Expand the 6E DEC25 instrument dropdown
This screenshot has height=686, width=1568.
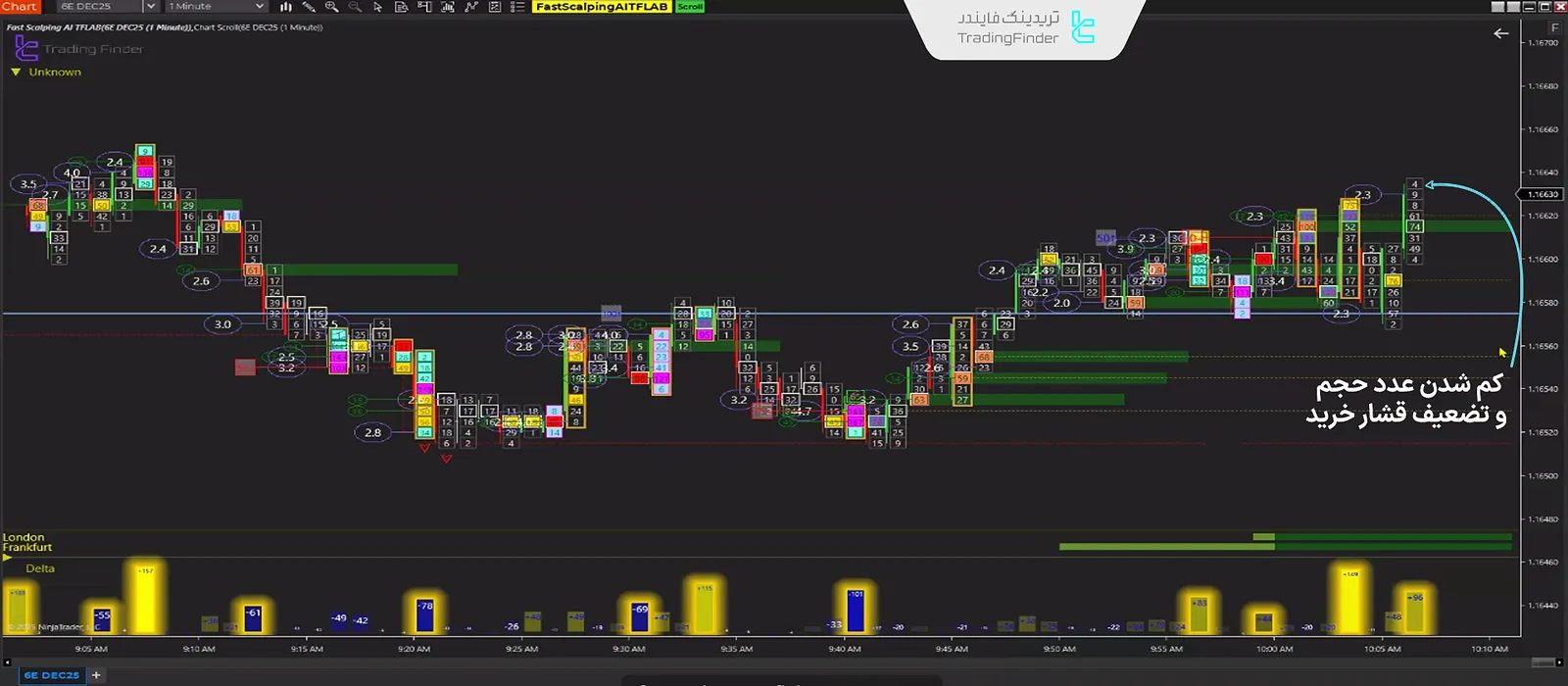pyautogui.click(x=150, y=7)
